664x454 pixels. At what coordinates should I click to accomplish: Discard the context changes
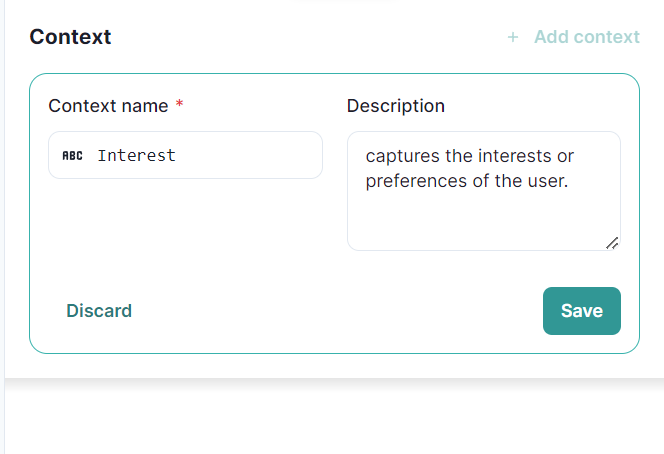point(99,311)
